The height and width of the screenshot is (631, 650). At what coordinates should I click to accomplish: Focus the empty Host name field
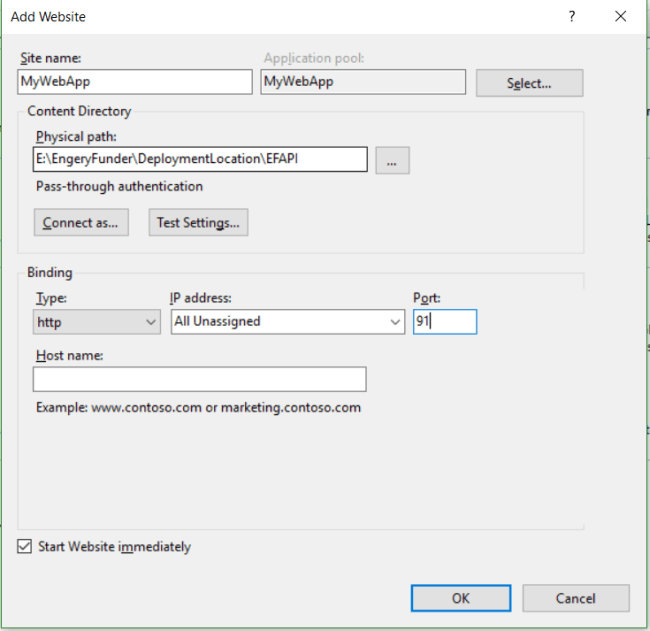(200, 380)
